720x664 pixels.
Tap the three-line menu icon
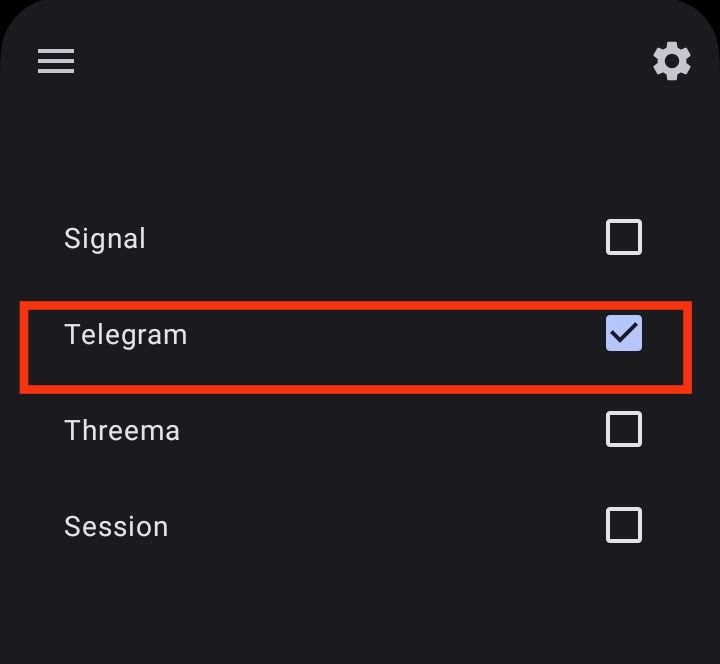pos(56,61)
